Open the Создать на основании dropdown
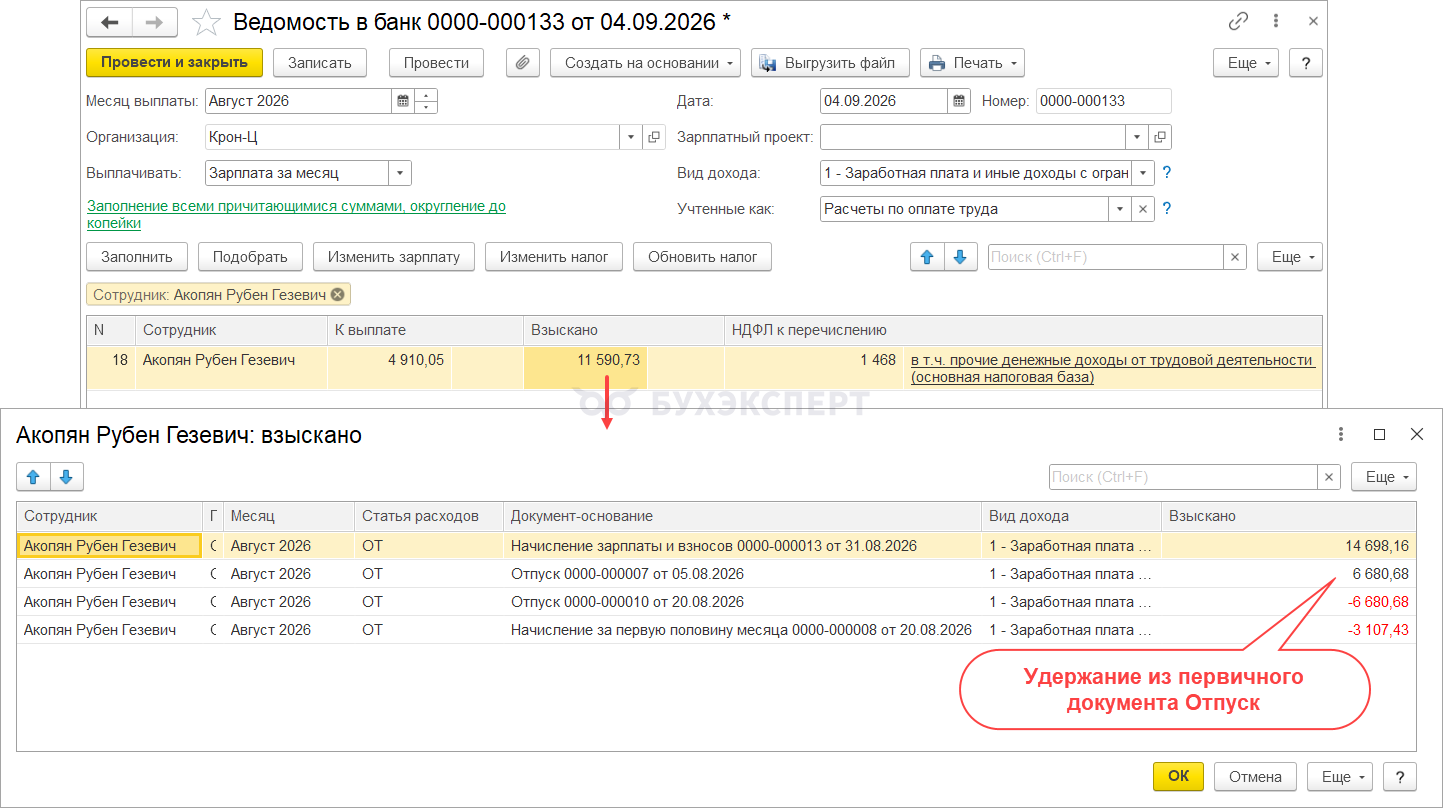The image size is (1443, 808). [x=645, y=62]
